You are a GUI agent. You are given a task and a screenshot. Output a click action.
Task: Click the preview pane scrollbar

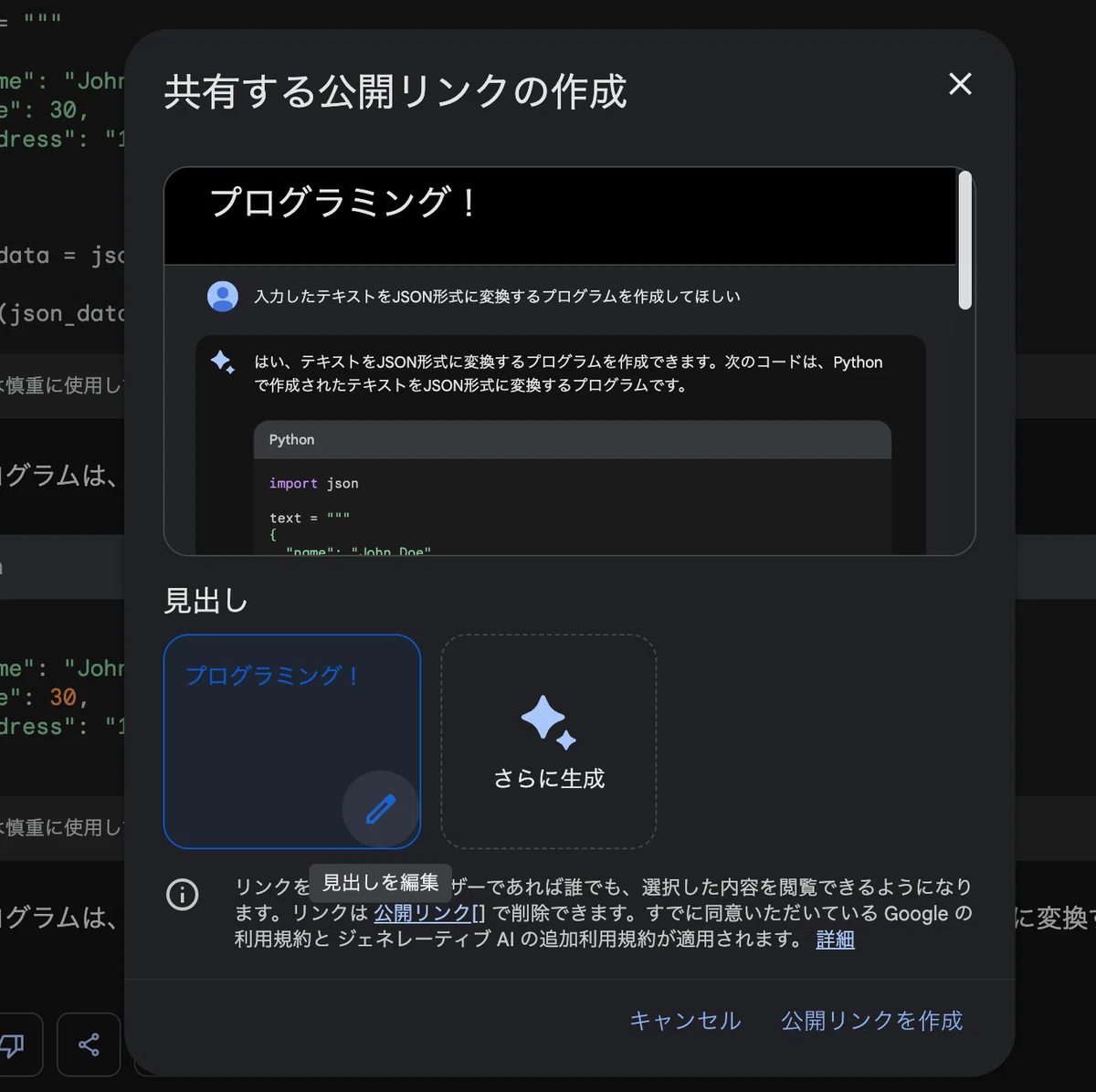[x=964, y=241]
